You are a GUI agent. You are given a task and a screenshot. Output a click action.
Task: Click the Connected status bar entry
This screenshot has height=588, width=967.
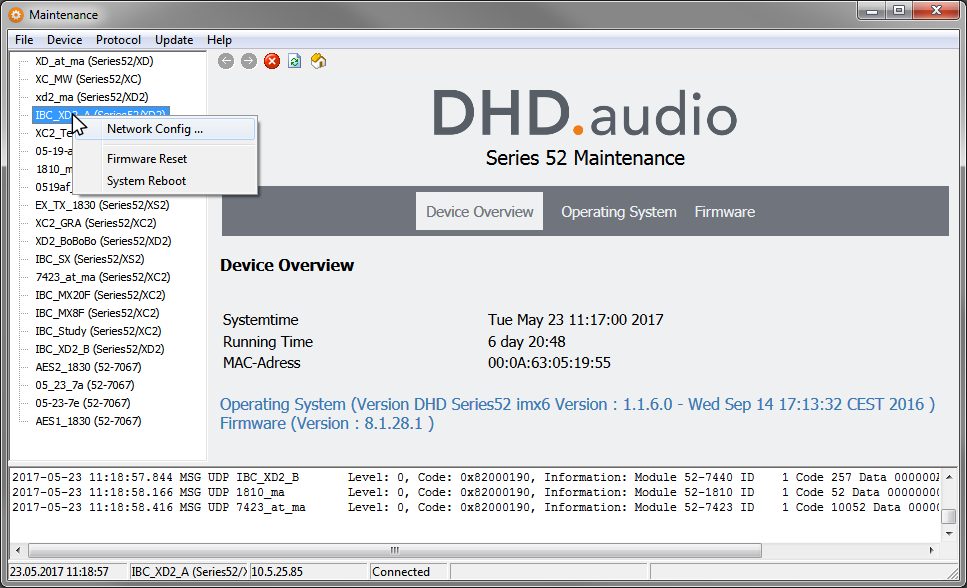[401, 572]
